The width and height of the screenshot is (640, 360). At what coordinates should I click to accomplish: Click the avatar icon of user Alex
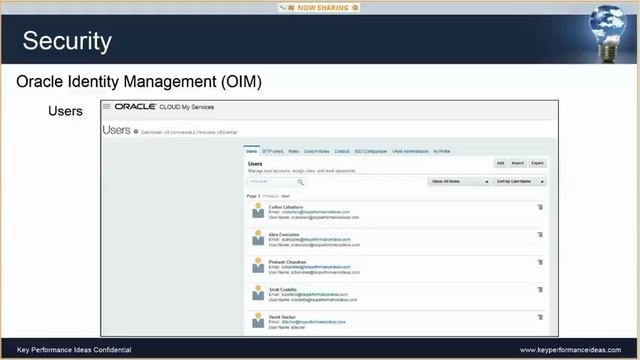coord(258,238)
